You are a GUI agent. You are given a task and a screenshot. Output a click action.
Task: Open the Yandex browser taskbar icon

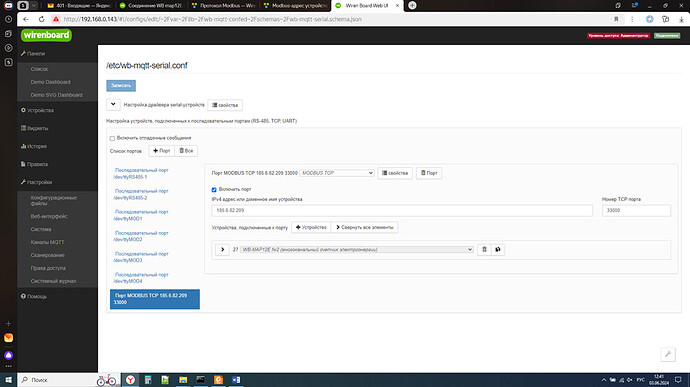click(x=130, y=380)
